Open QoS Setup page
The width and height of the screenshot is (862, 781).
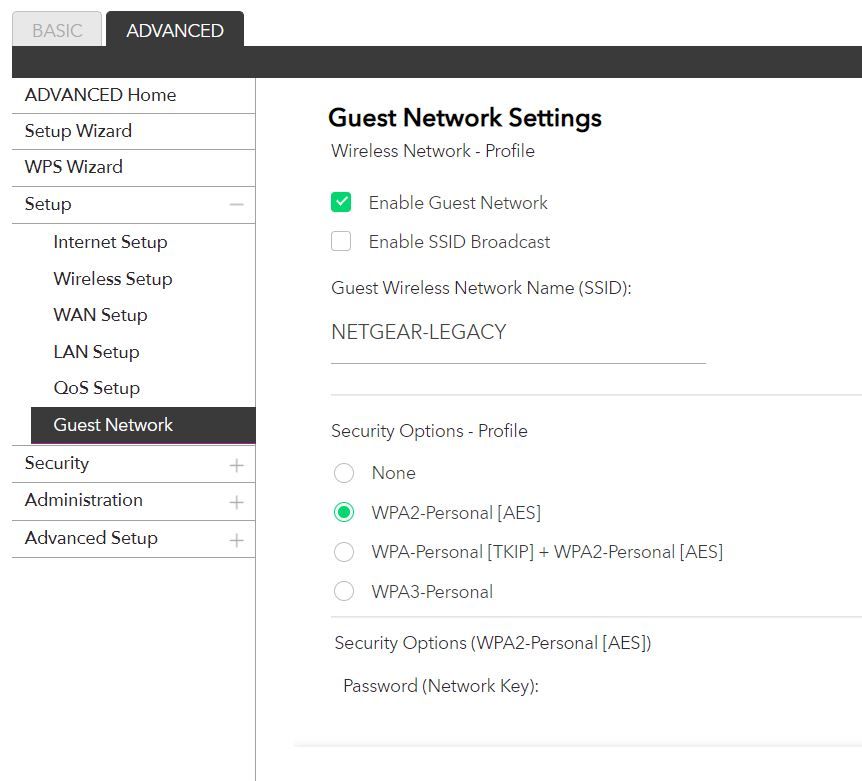[x=97, y=388]
